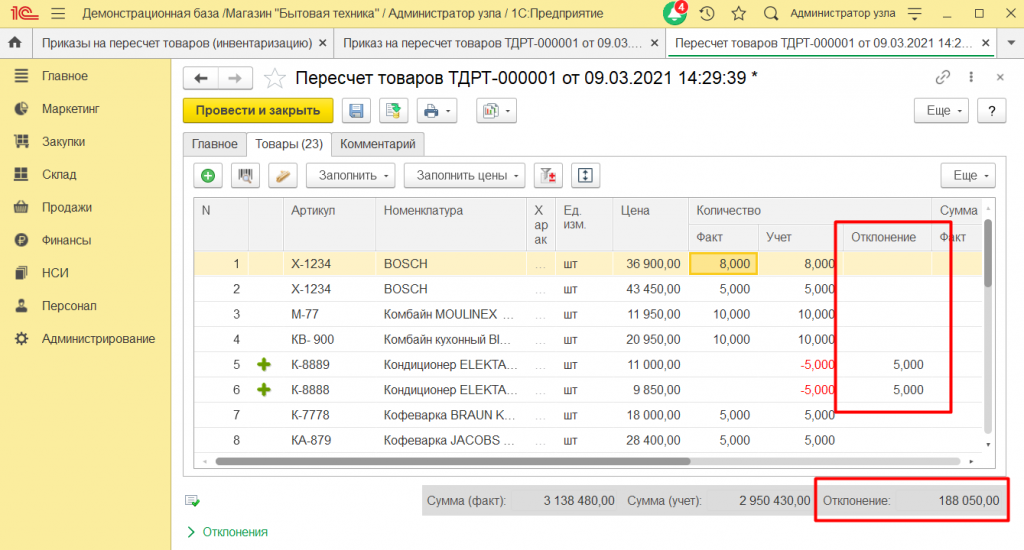Open the table Еще menu
The height and width of the screenshot is (550, 1024).
pos(968,176)
